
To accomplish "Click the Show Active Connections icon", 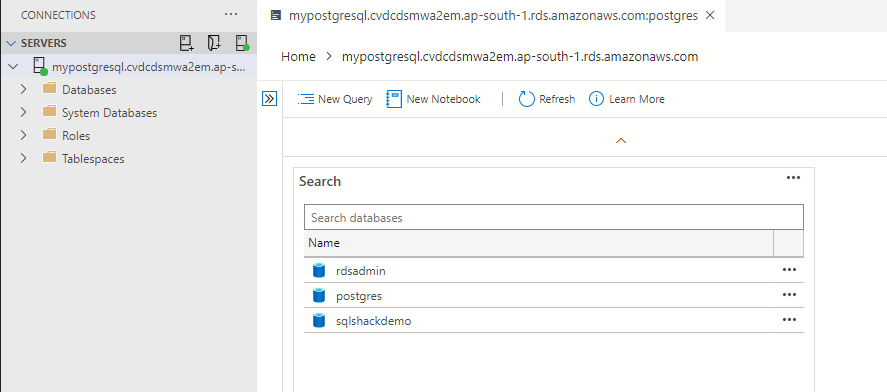I will pyautogui.click(x=242, y=43).
